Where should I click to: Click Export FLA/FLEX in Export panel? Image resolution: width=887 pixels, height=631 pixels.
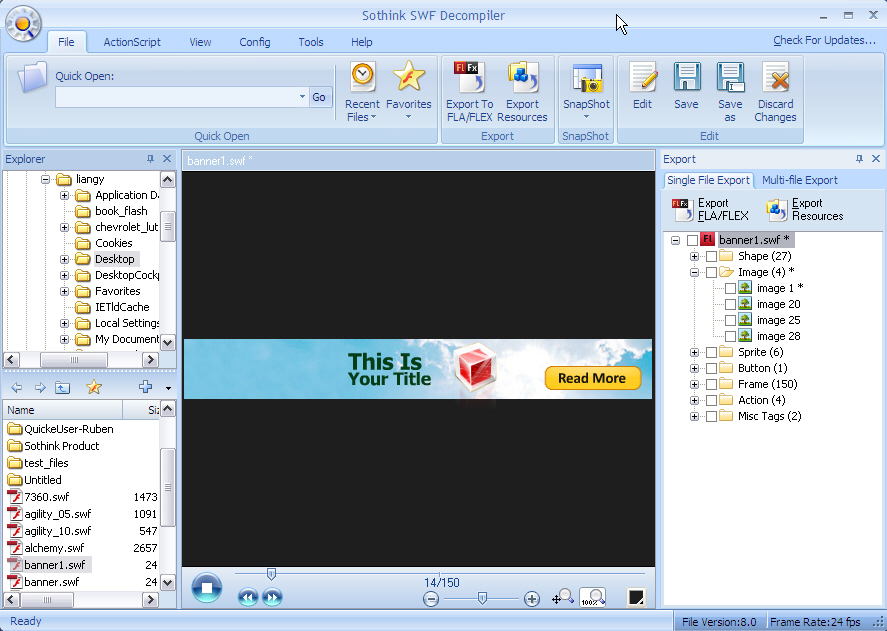tap(711, 209)
